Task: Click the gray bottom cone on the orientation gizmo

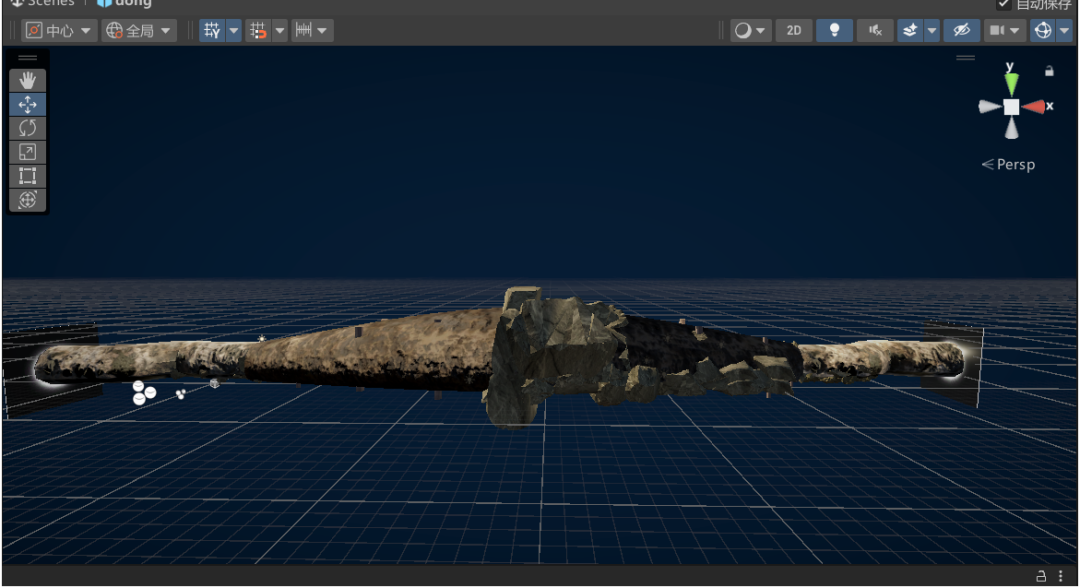Action: click(x=1011, y=129)
